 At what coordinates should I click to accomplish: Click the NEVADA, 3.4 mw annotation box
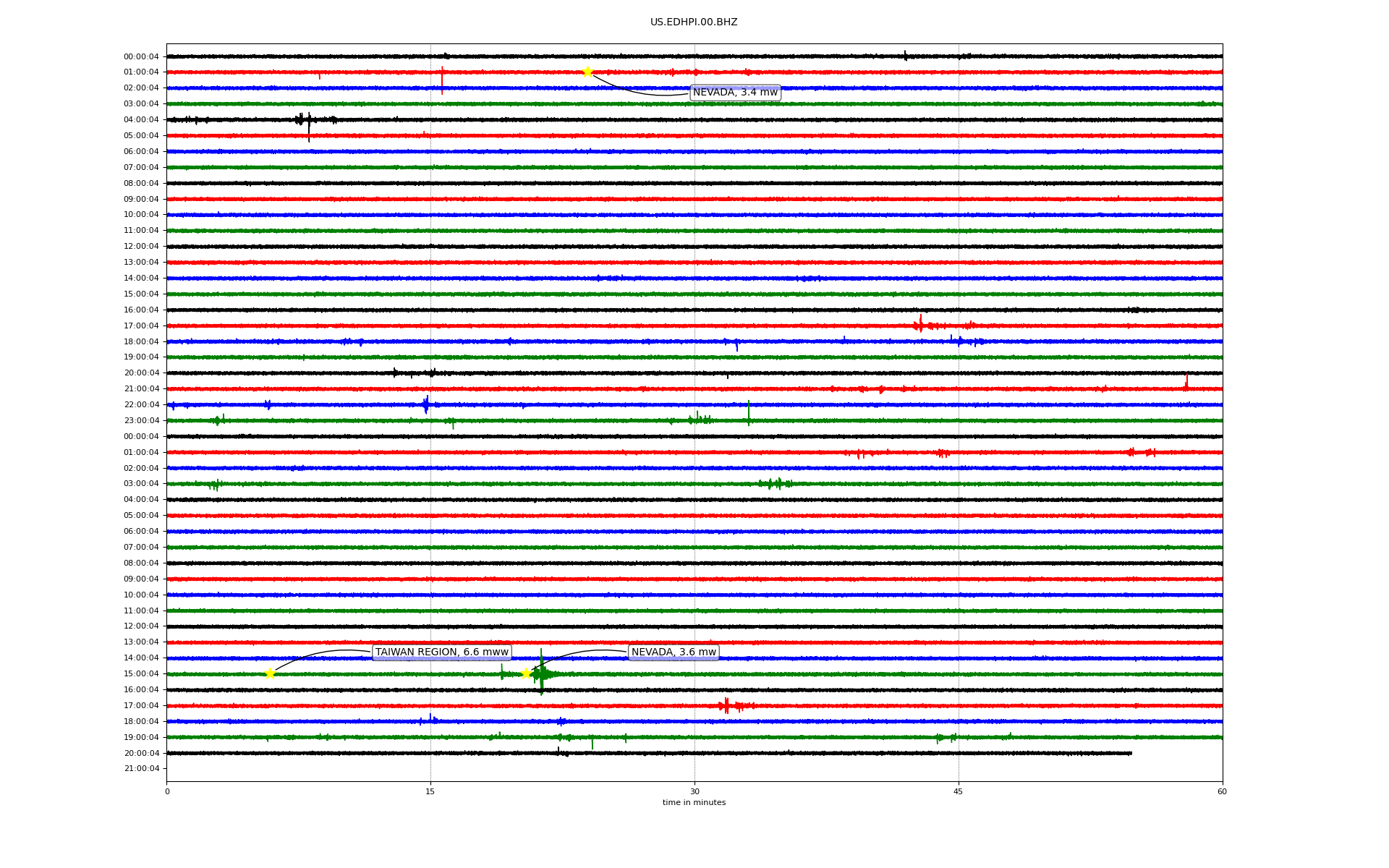coord(735,93)
